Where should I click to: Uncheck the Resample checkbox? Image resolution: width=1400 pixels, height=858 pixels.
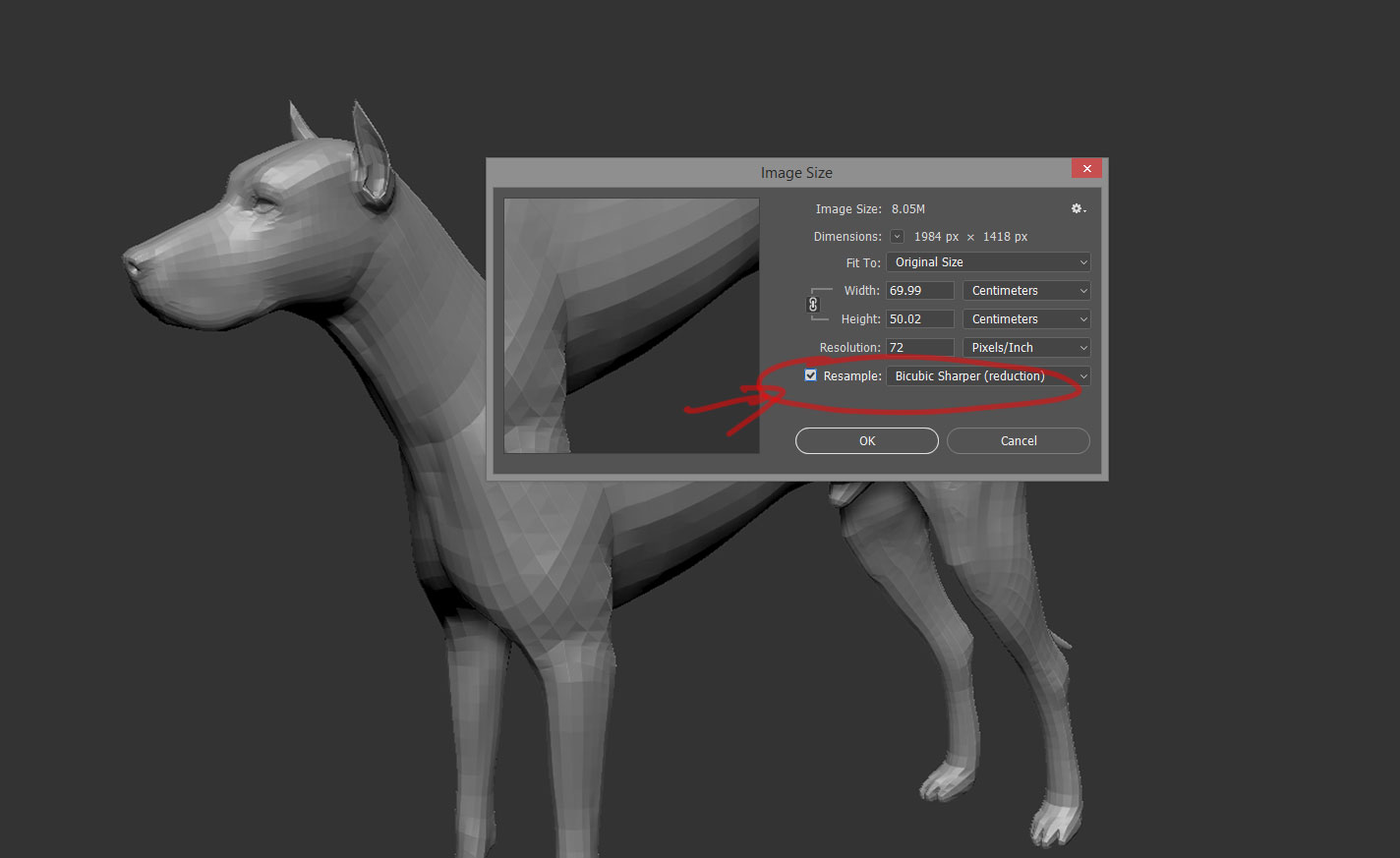[810, 375]
